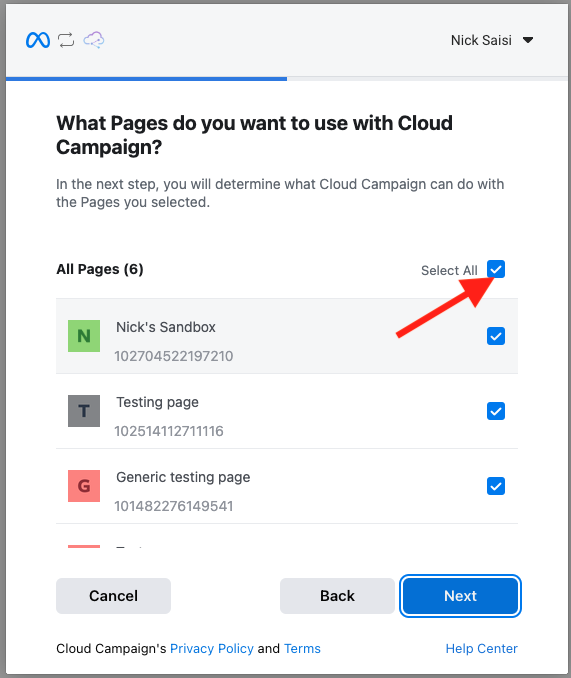
Task: Go to previous step with Back
Action: 337,596
